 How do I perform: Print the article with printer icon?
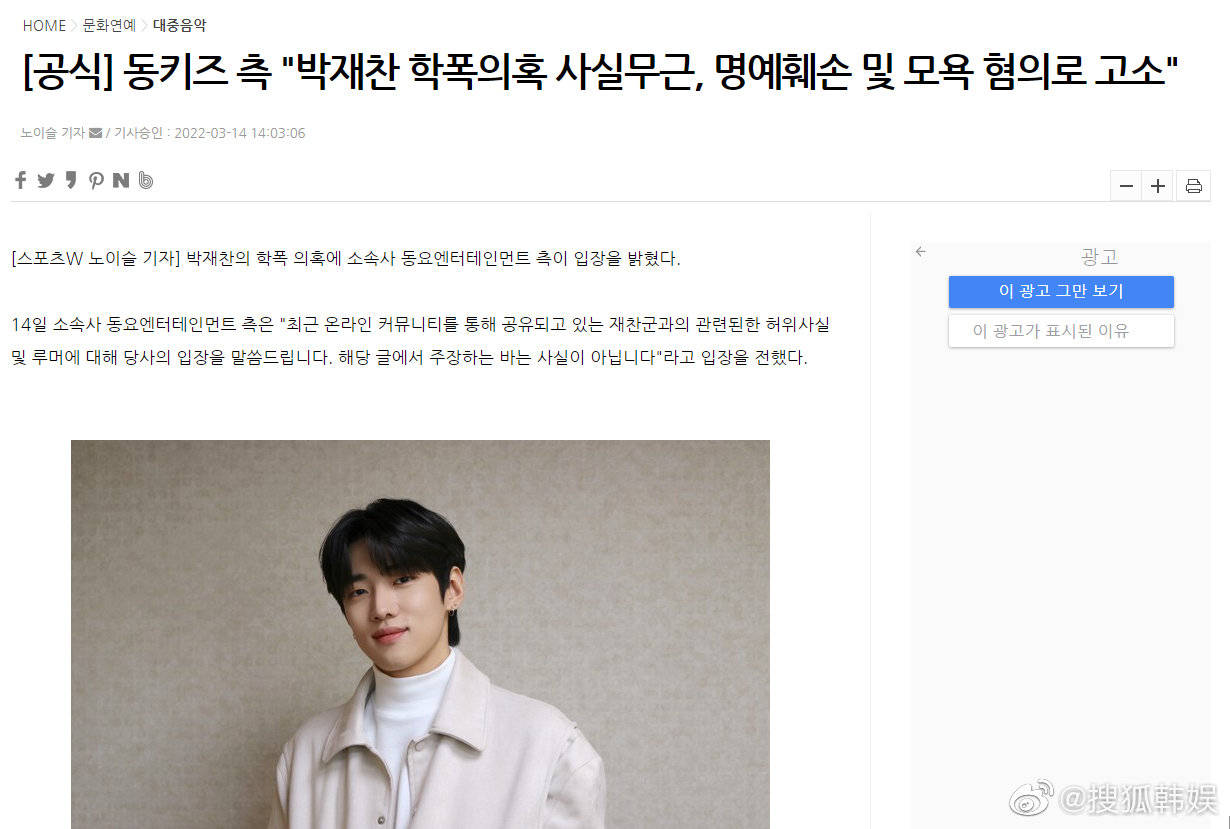[x=1193, y=186]
